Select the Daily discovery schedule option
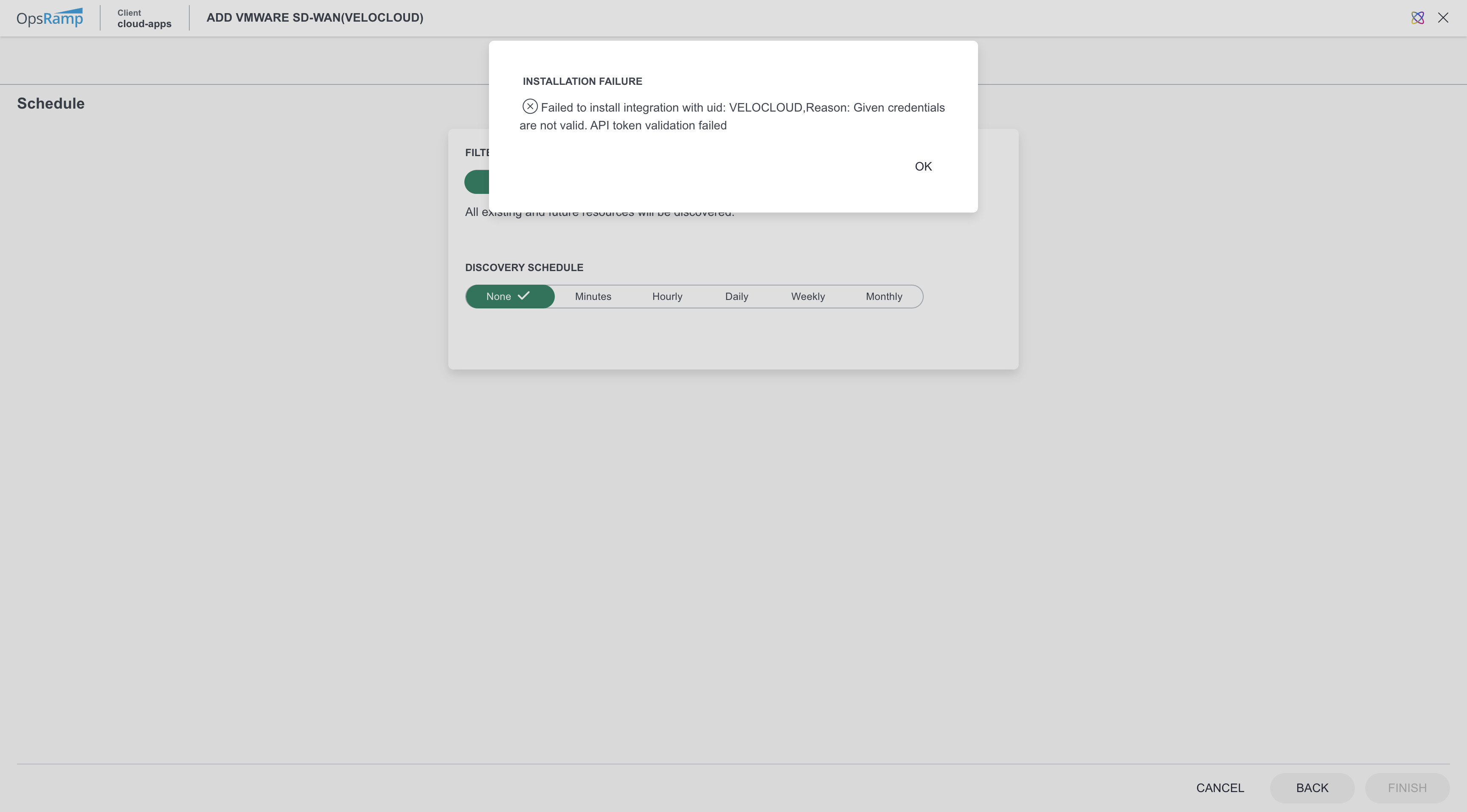1467x812 pixels. click(736, 297)
